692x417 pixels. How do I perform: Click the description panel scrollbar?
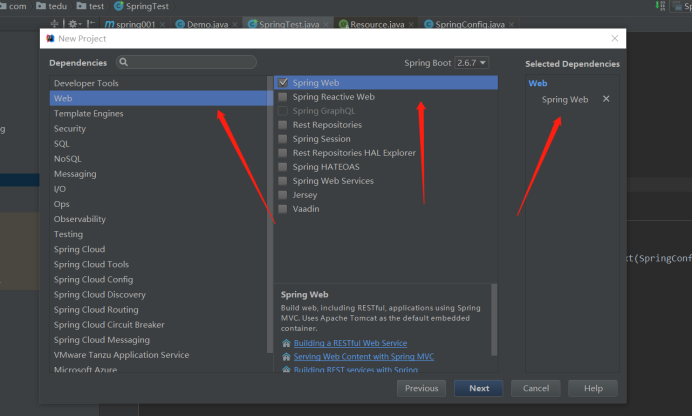pyautogui.click(x=494, y=319)
